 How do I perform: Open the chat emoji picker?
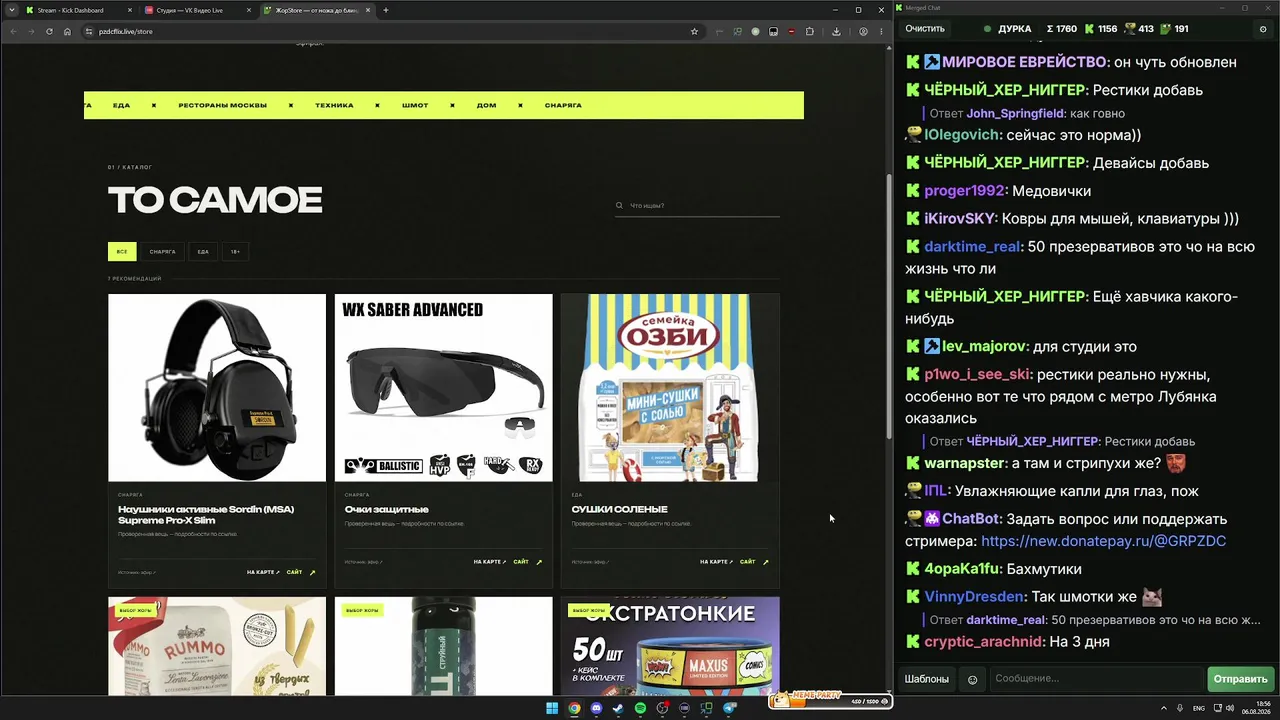[973, 680]
